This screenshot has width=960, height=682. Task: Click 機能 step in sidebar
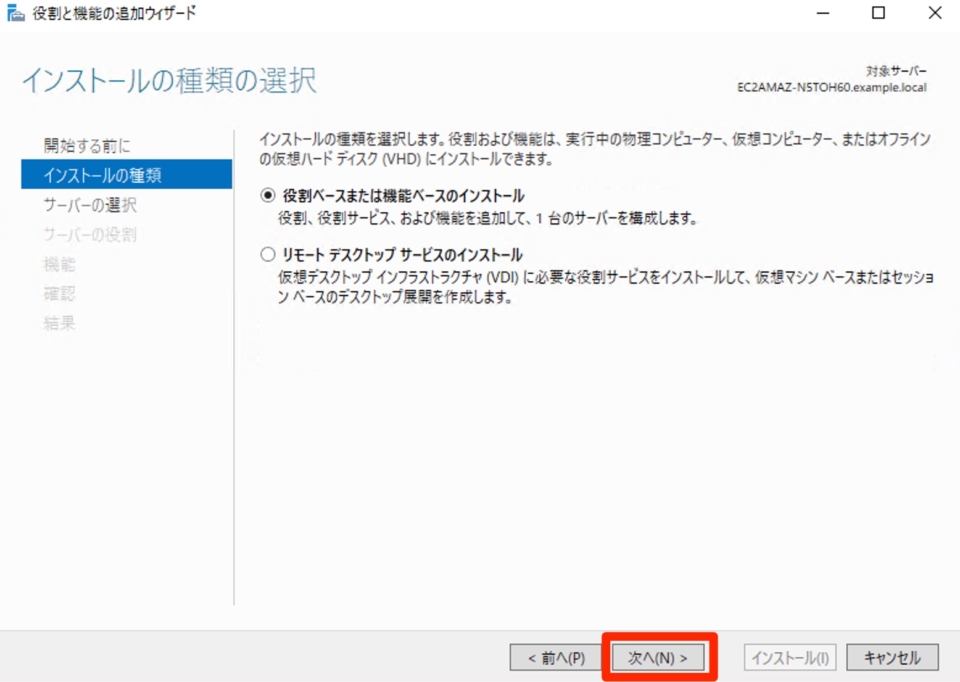[59, 264]
